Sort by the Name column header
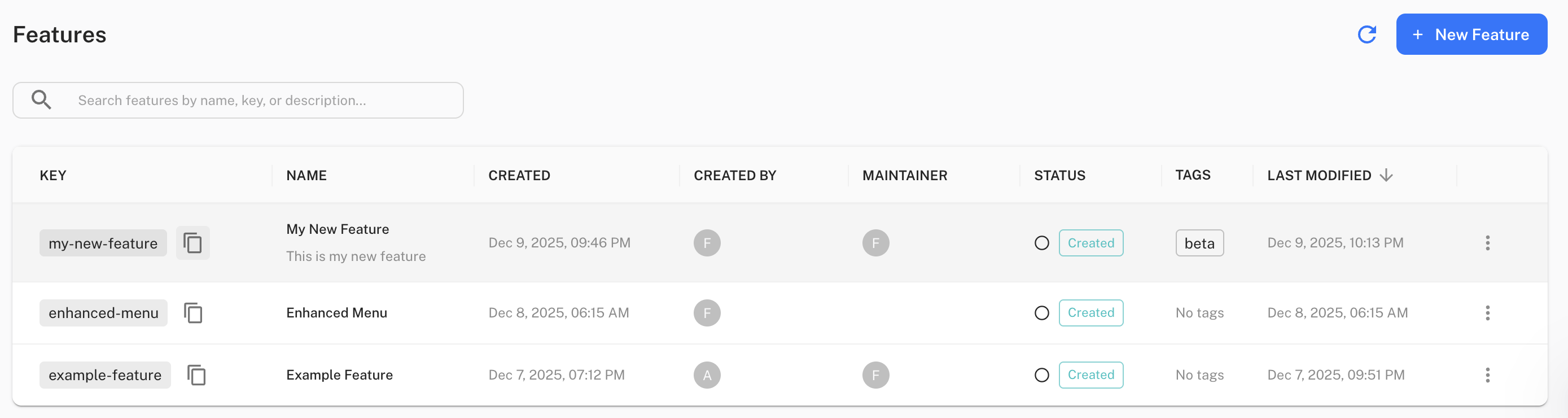 click(306, 176)
